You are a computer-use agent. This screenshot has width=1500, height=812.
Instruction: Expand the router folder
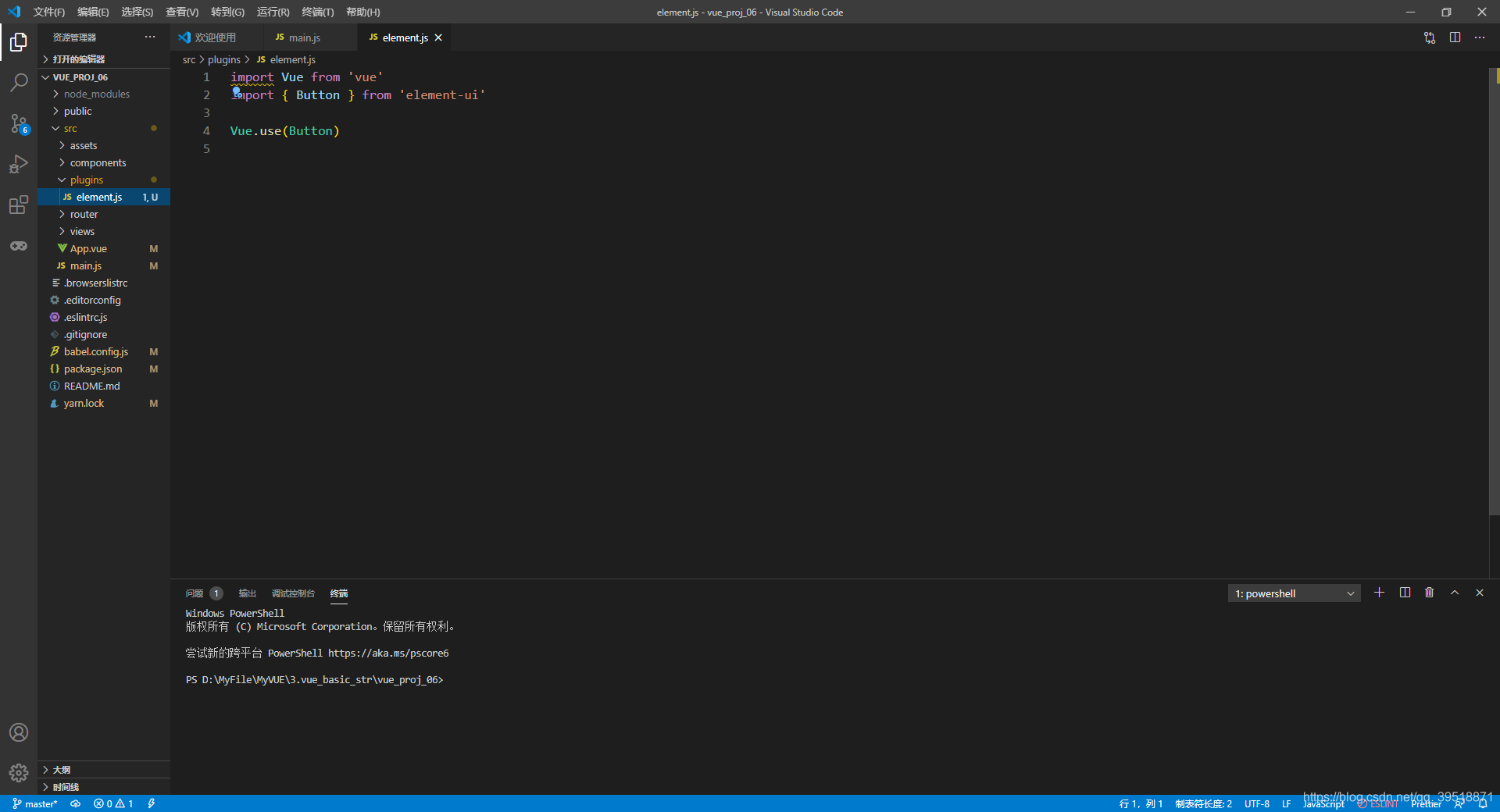coord(104,214)
